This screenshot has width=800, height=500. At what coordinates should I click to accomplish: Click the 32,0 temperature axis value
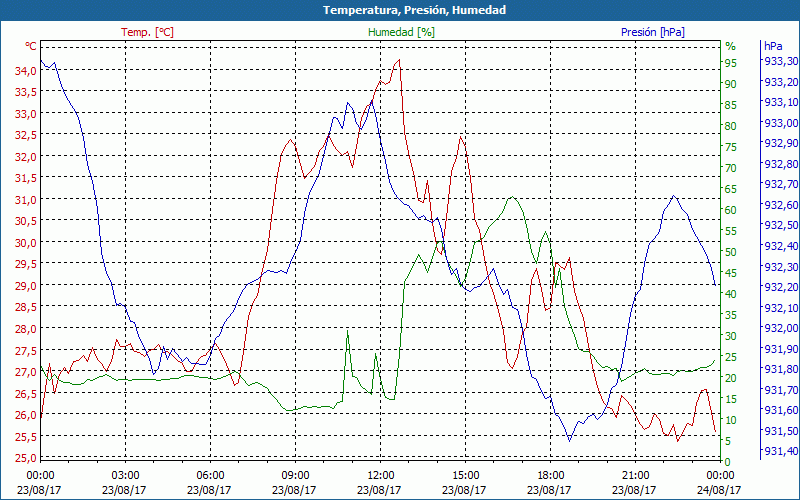(26, 157)
